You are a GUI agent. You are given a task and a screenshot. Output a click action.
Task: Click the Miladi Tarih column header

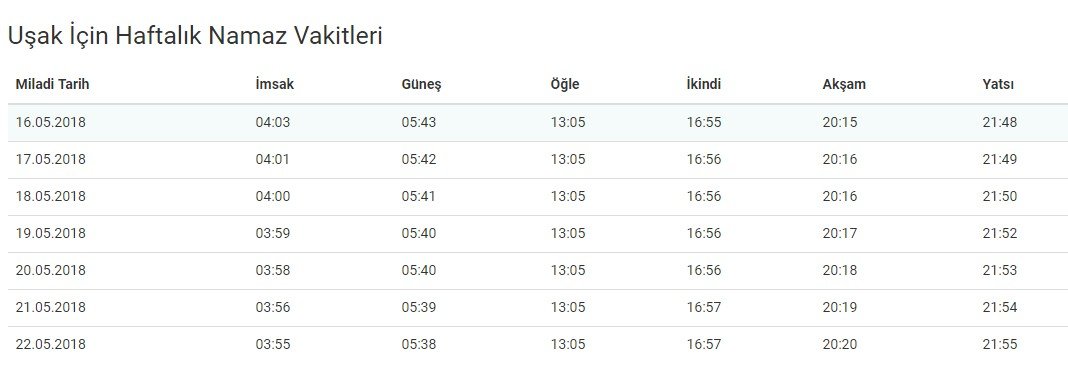pyautogui.click(x=52, y=84)
